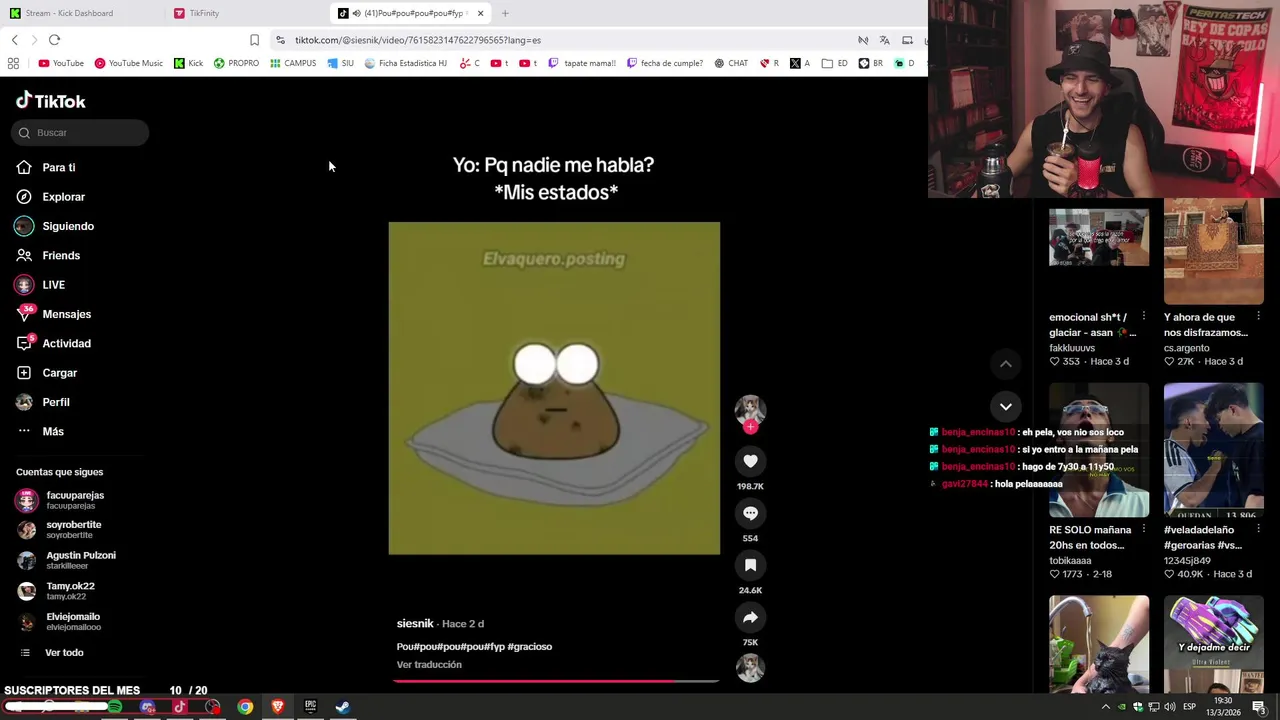
Task: Open Steam from the taskbar
Action: click(x=343, y=707)
